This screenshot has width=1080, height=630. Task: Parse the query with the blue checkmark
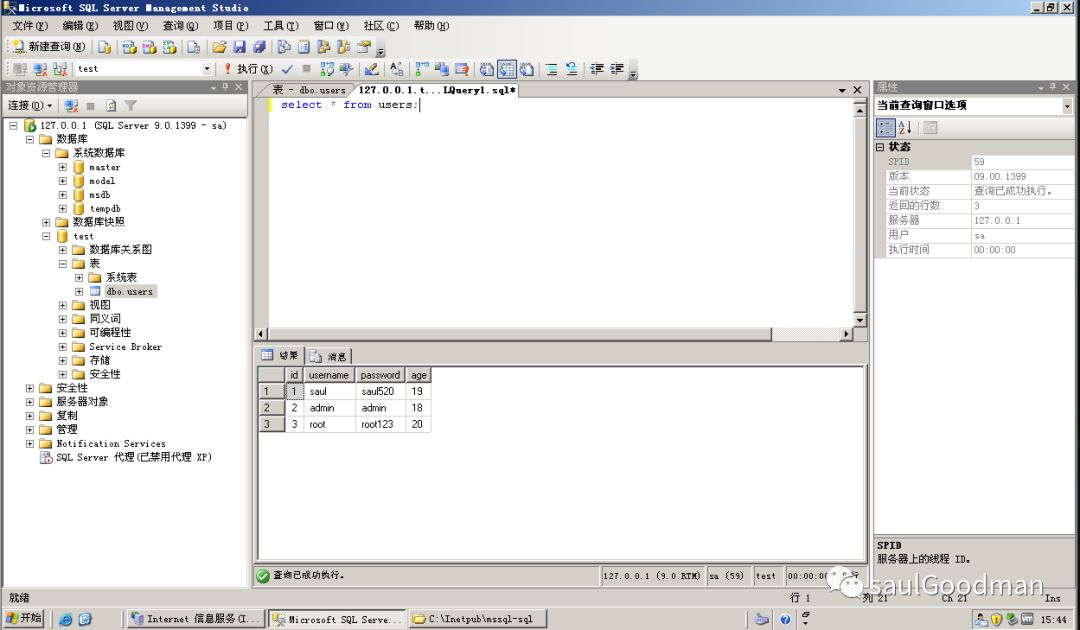[287, 69]
